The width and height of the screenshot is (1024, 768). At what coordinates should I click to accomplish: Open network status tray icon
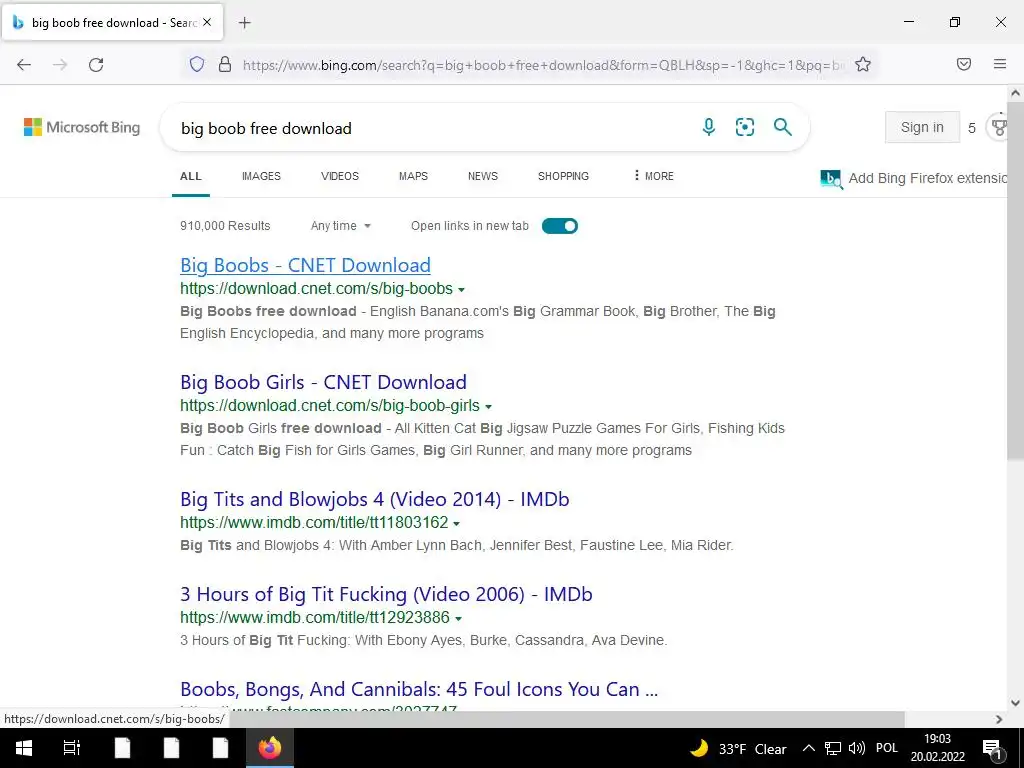click(x=833, y=748)
